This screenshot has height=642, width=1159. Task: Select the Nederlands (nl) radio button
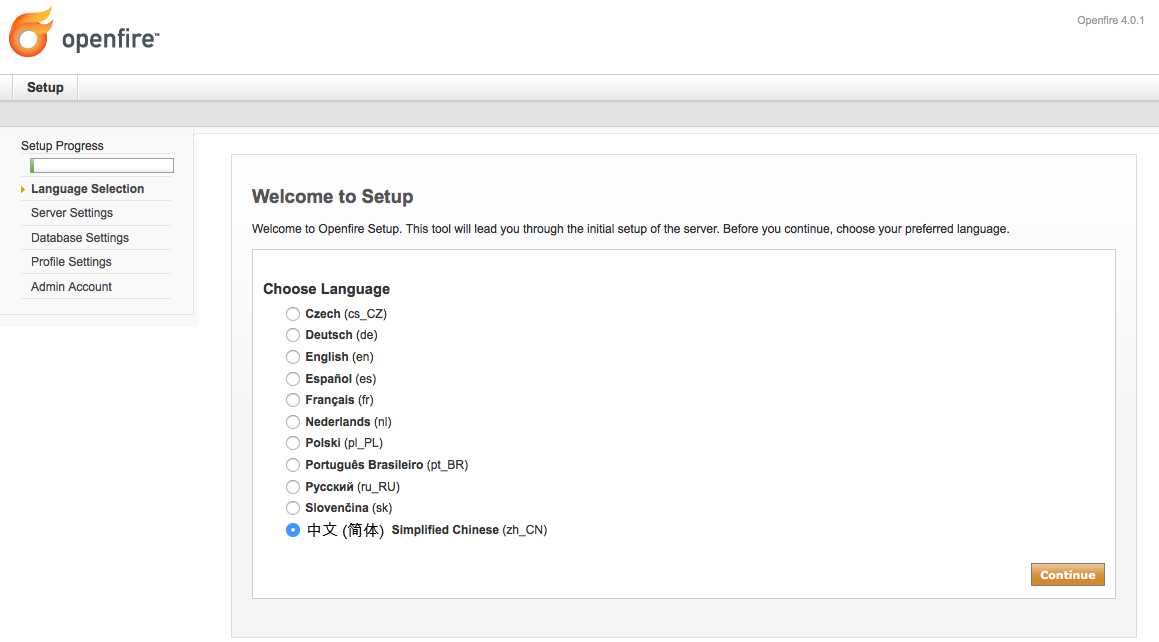[293, 422]
